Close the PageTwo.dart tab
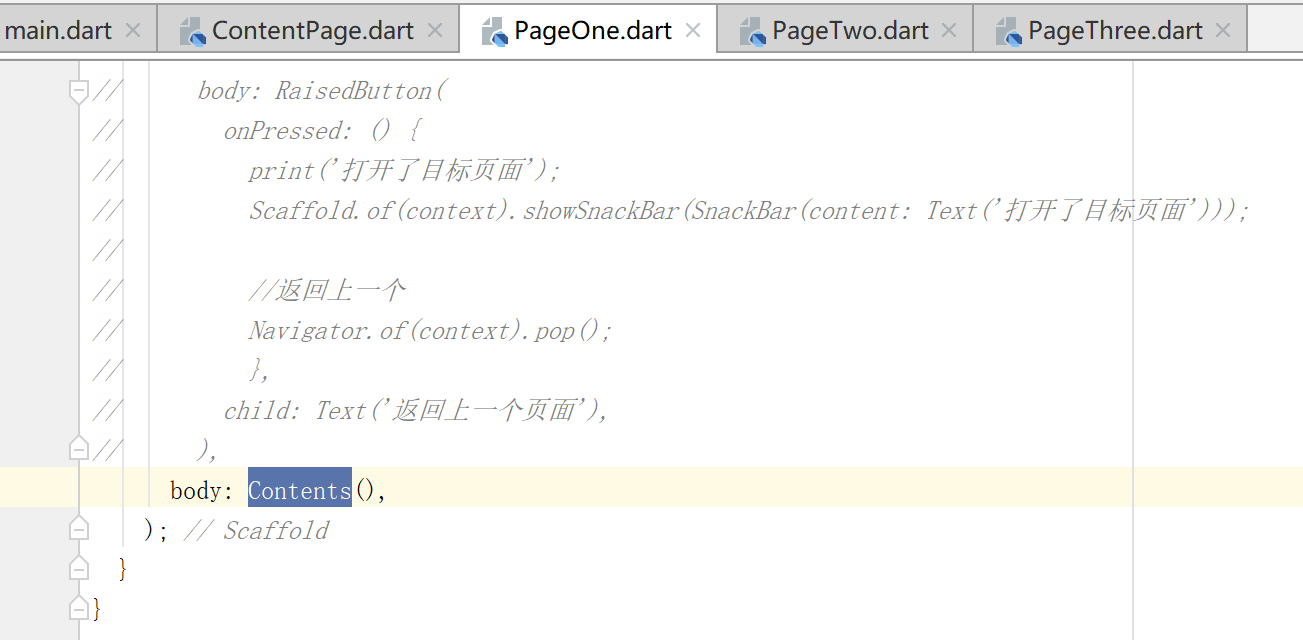The image size is (1303, 640). [950, 31]
